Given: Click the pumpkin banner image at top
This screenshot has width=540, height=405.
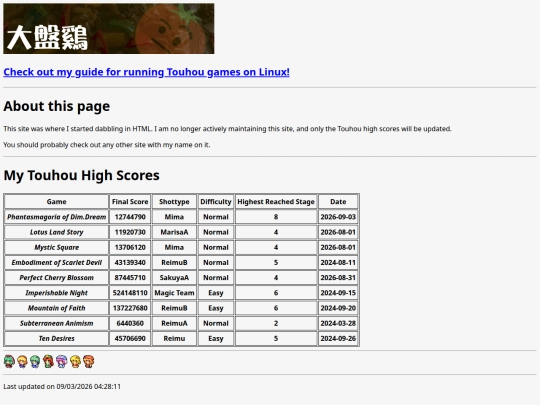Looking at the screenshot, I should click(109, 29).
